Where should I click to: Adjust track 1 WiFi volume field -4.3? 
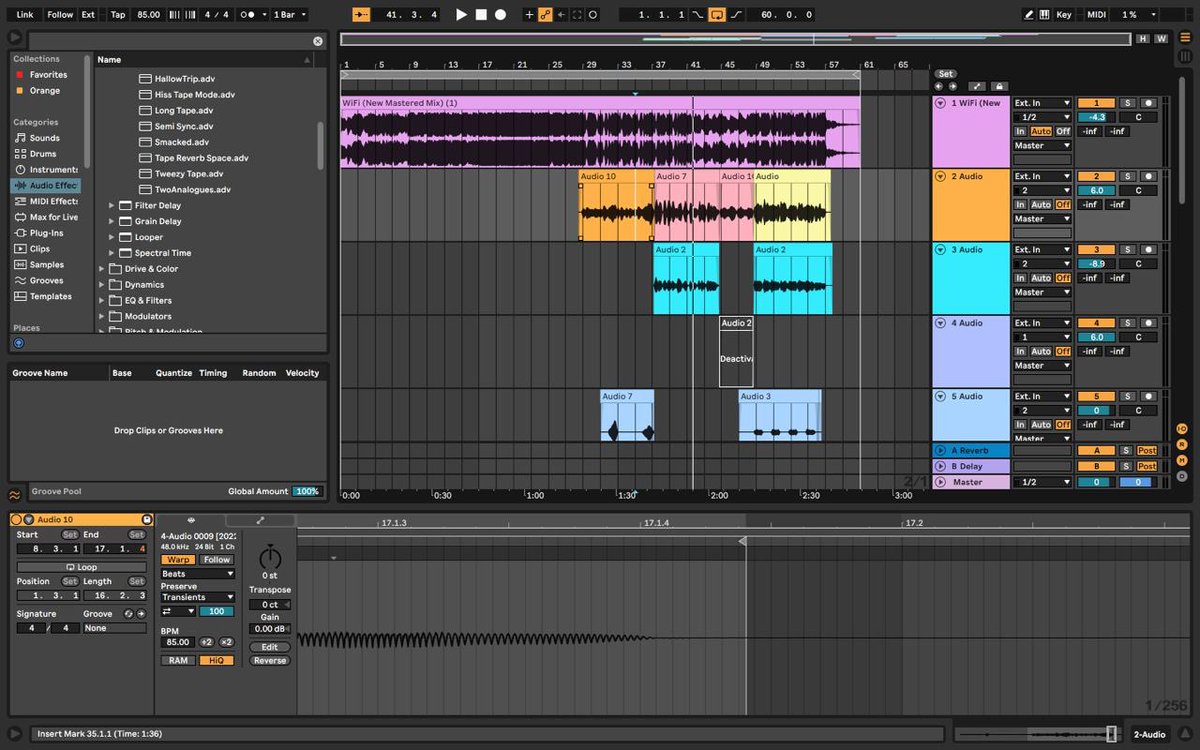(1096, 117)
